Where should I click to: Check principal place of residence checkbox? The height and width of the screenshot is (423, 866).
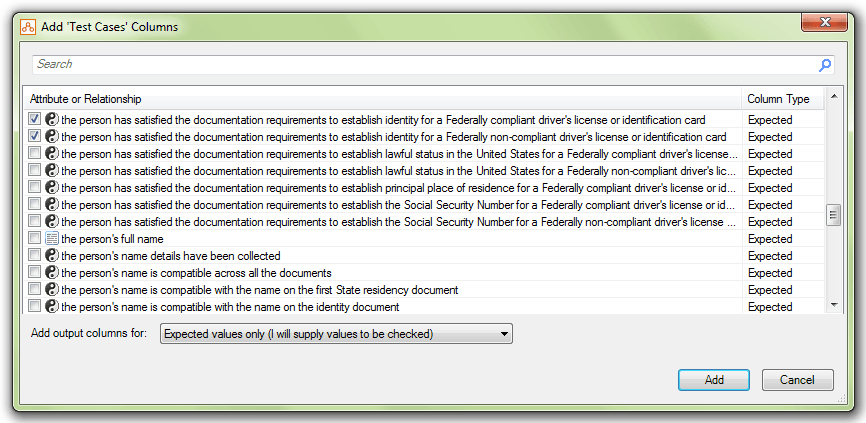[35, 187]
